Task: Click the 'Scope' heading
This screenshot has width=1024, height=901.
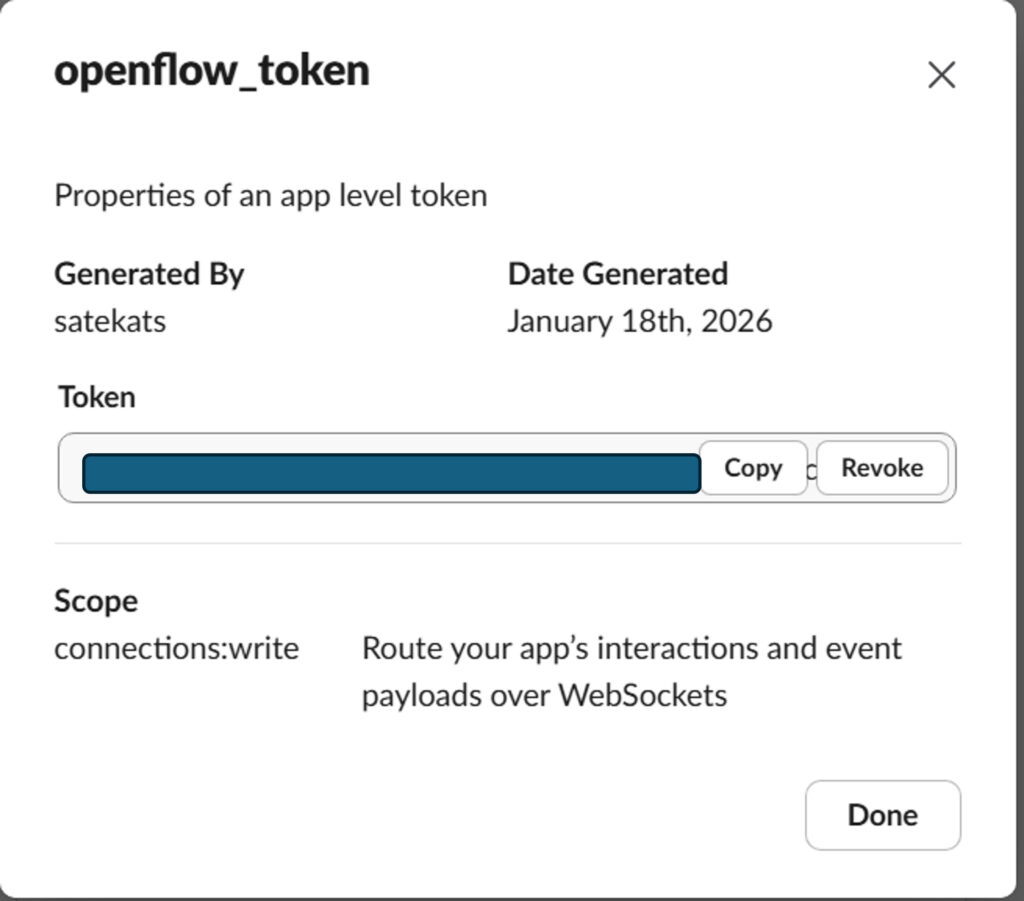Action: click(96, 601)
